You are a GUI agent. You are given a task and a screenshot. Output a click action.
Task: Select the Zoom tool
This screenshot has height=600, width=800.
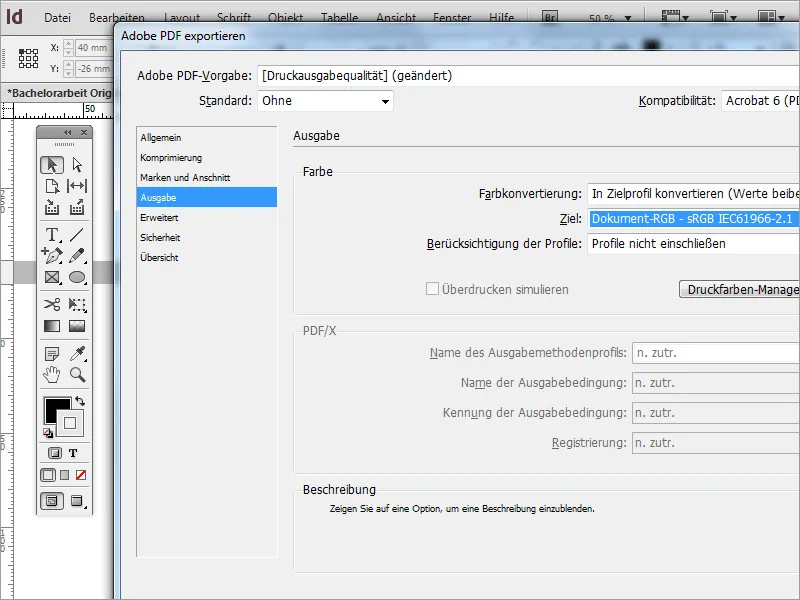tap(77, 375)
